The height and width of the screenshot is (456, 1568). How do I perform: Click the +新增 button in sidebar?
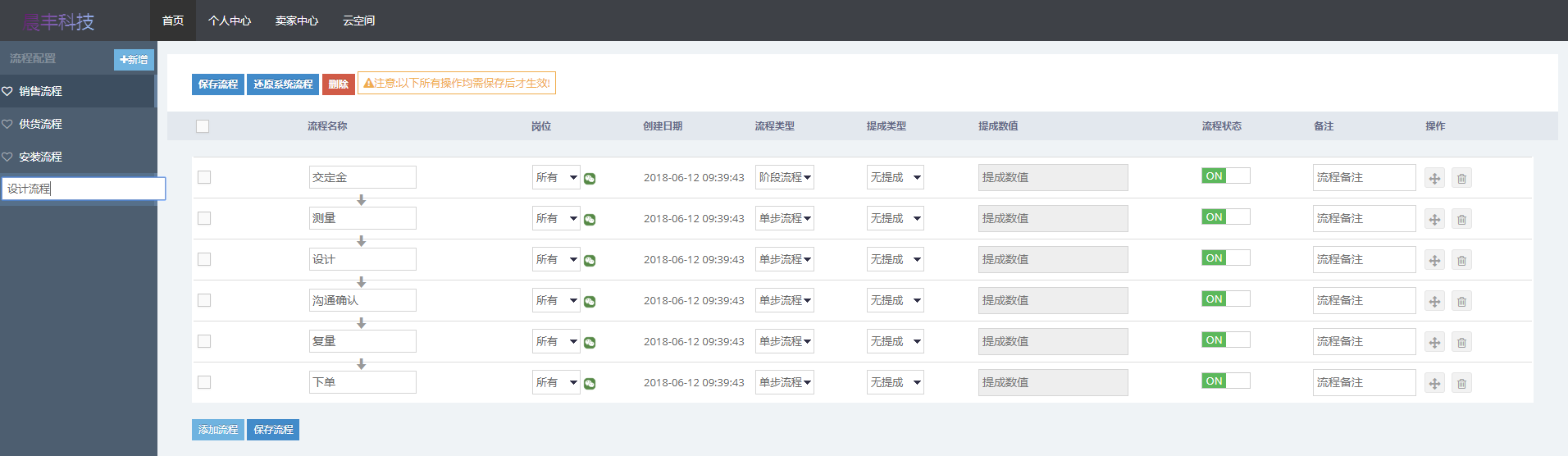click(x=134, y=60)
